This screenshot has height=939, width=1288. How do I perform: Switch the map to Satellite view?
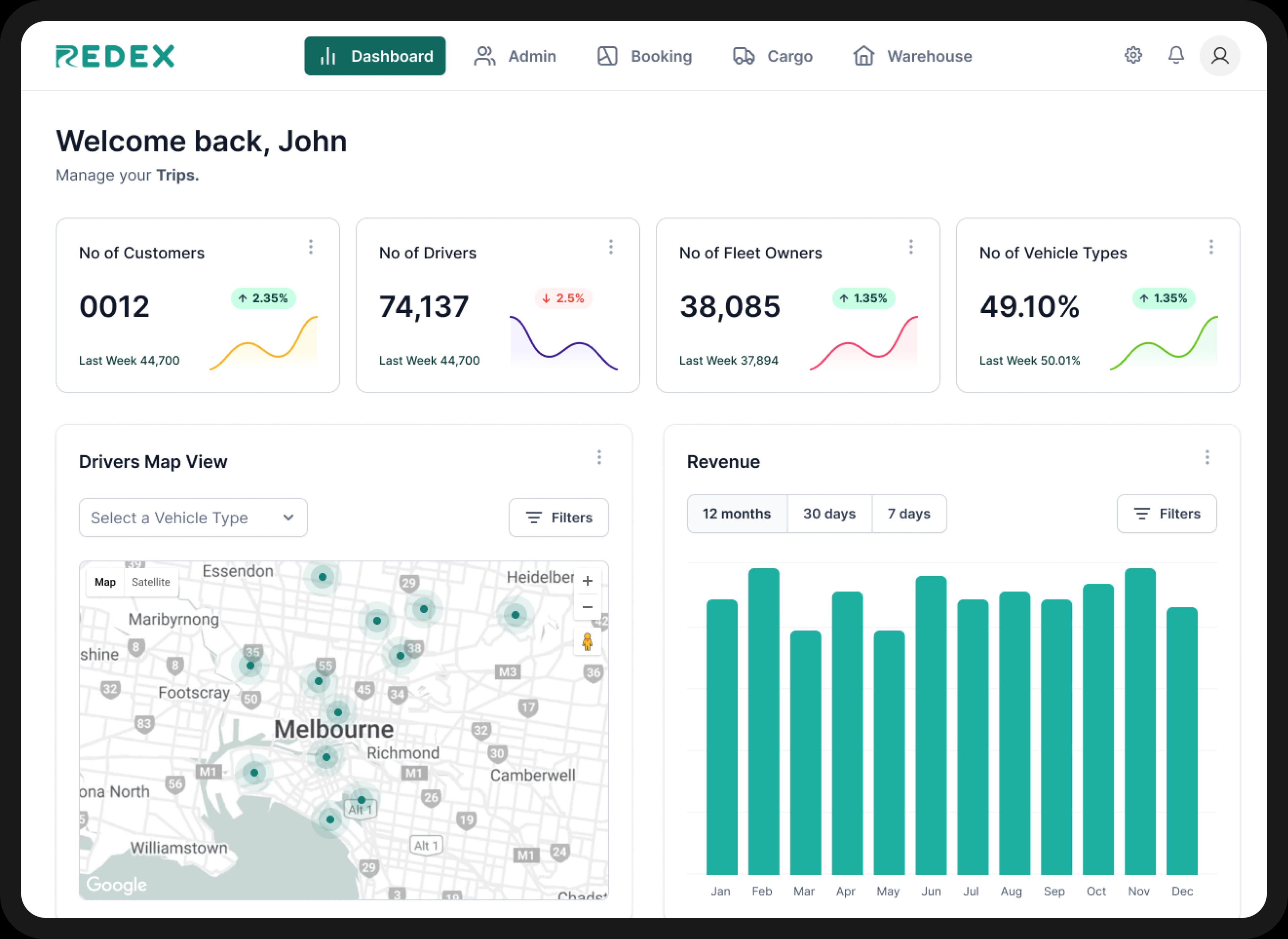click(x=151, y=582)
